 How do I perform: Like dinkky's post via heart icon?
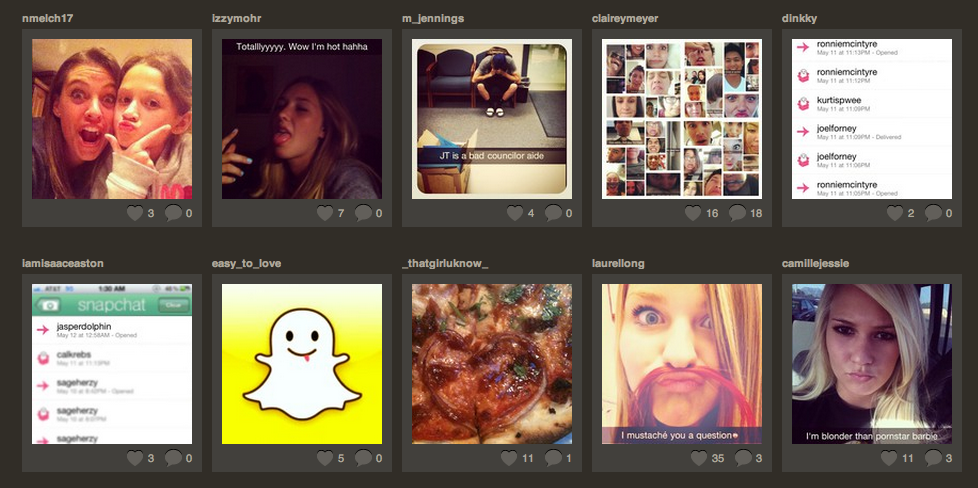point(895,213)
